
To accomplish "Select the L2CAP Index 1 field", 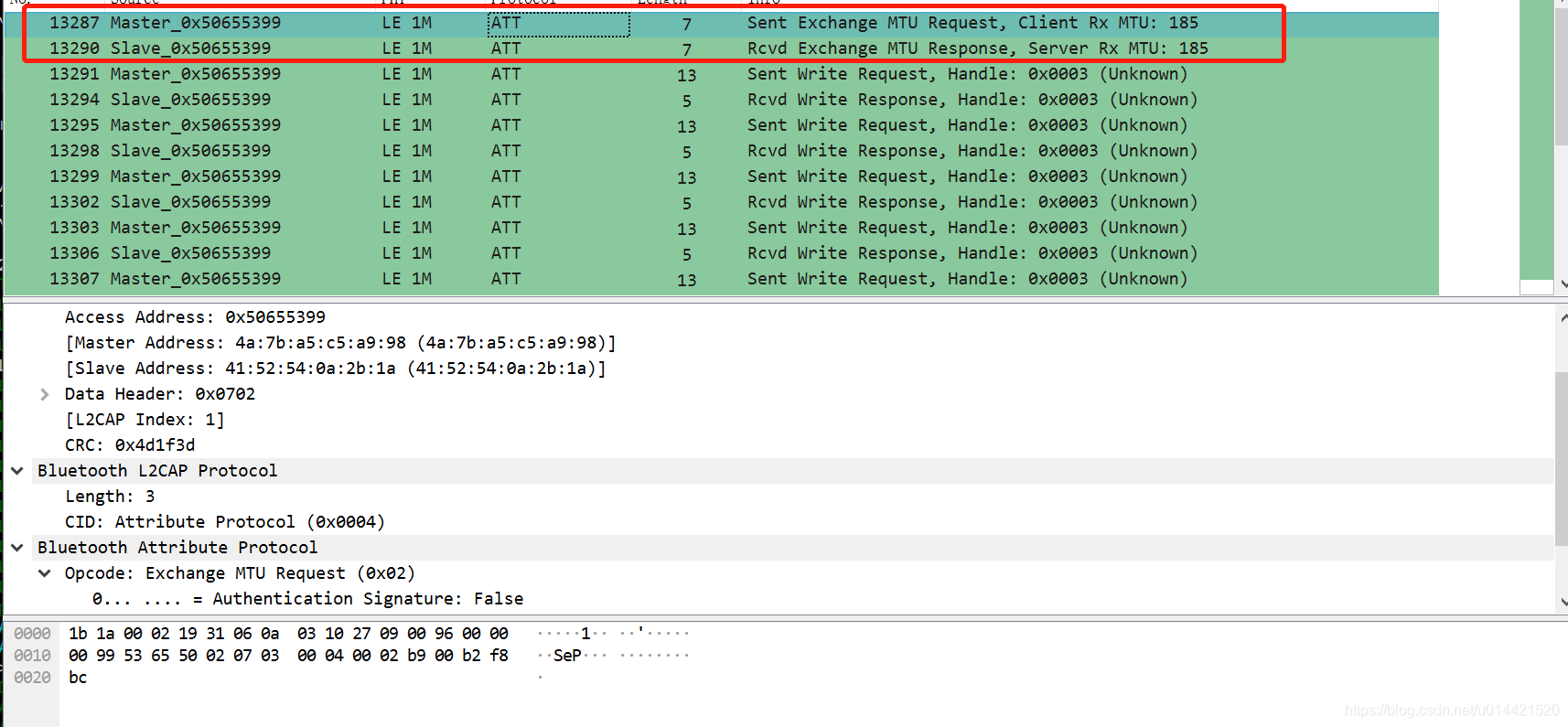I will click(x=145, y=420).
